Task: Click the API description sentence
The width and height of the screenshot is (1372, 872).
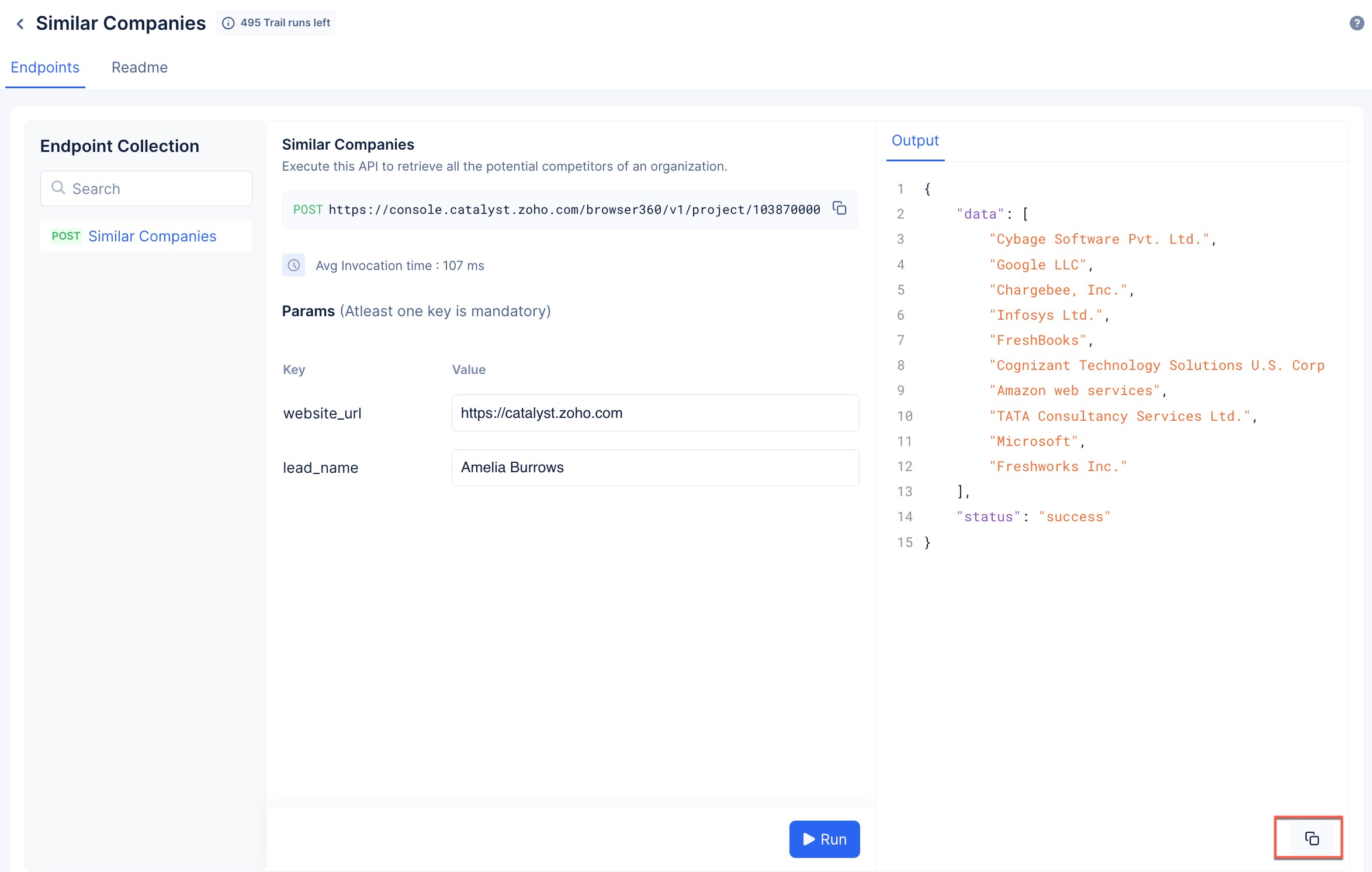Action: click(505, 167)
